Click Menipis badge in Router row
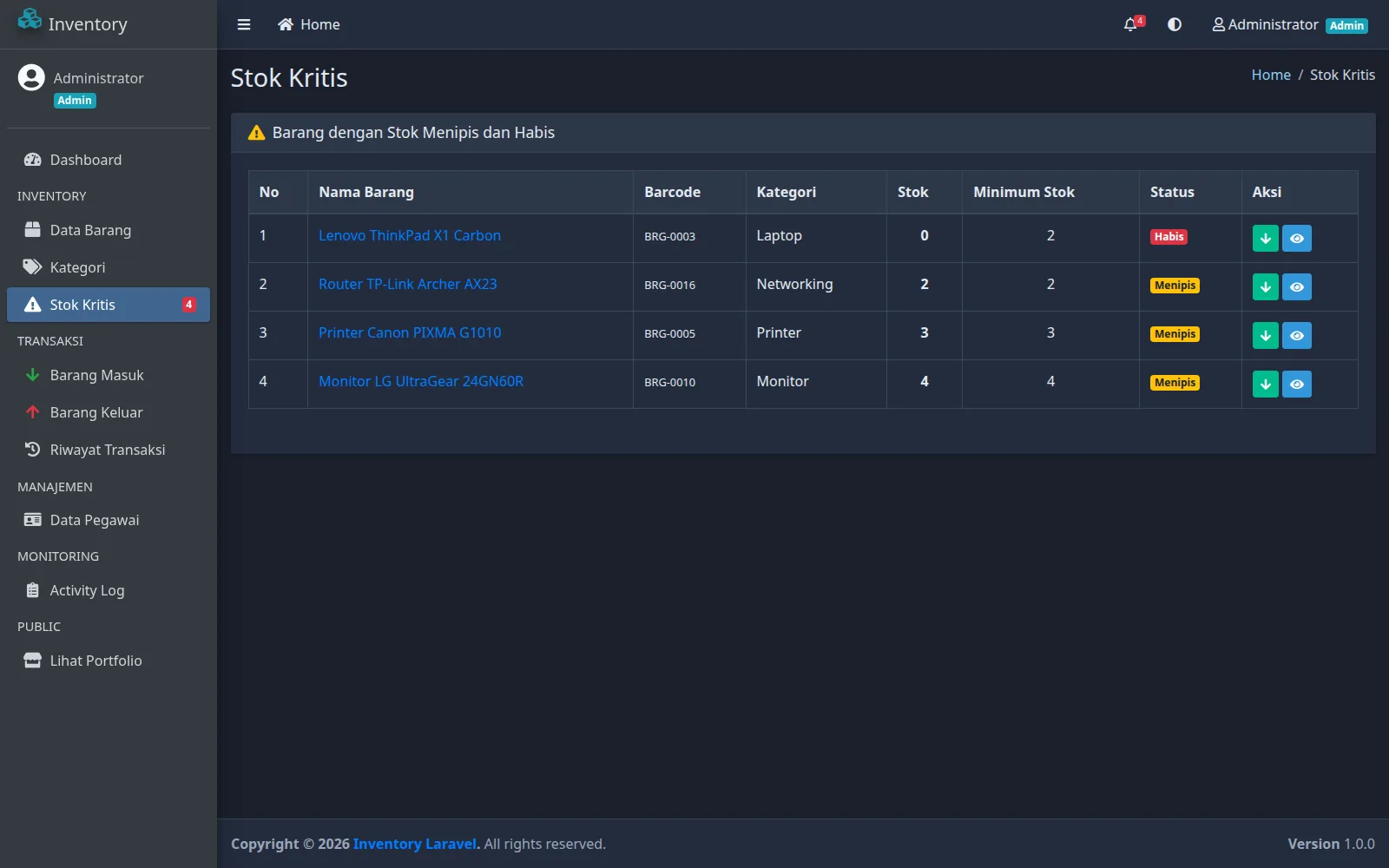This screenshot has width=1389, height=868. tap(1175, 285)
